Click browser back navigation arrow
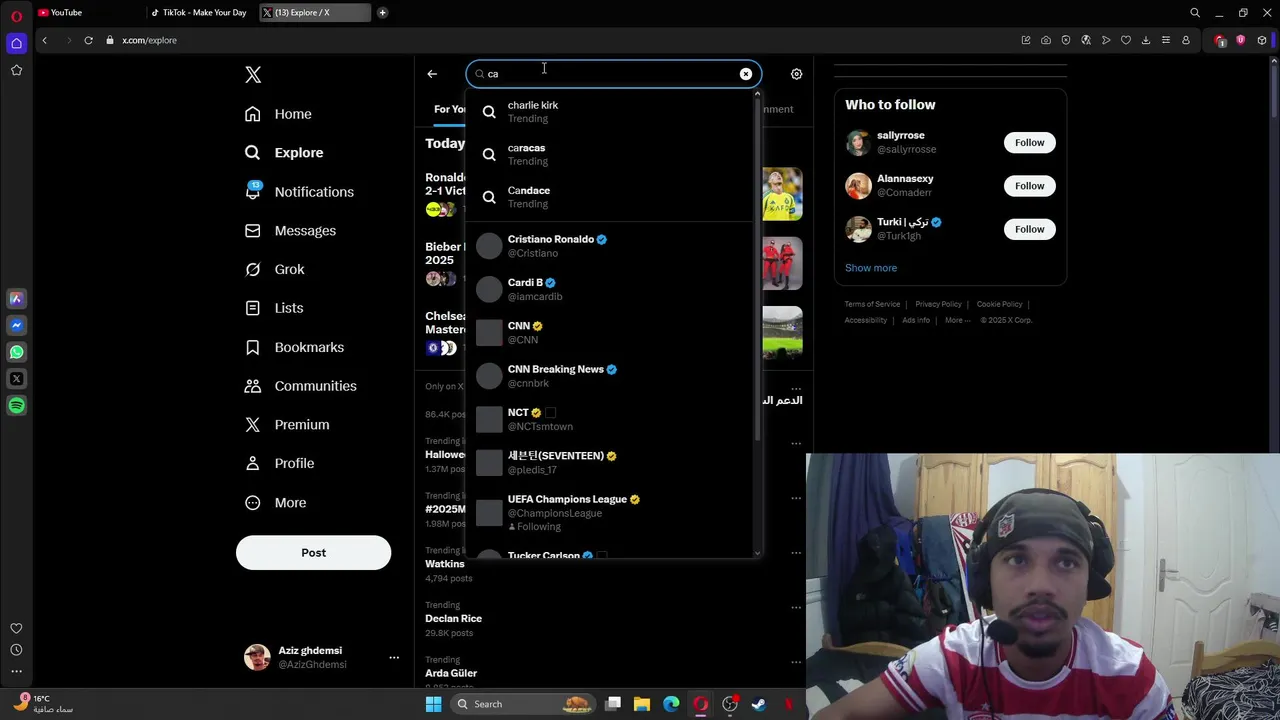Image resolution: width=1280 pixels, height=720 pixels. pyautogui.click(x=44, y=40)
